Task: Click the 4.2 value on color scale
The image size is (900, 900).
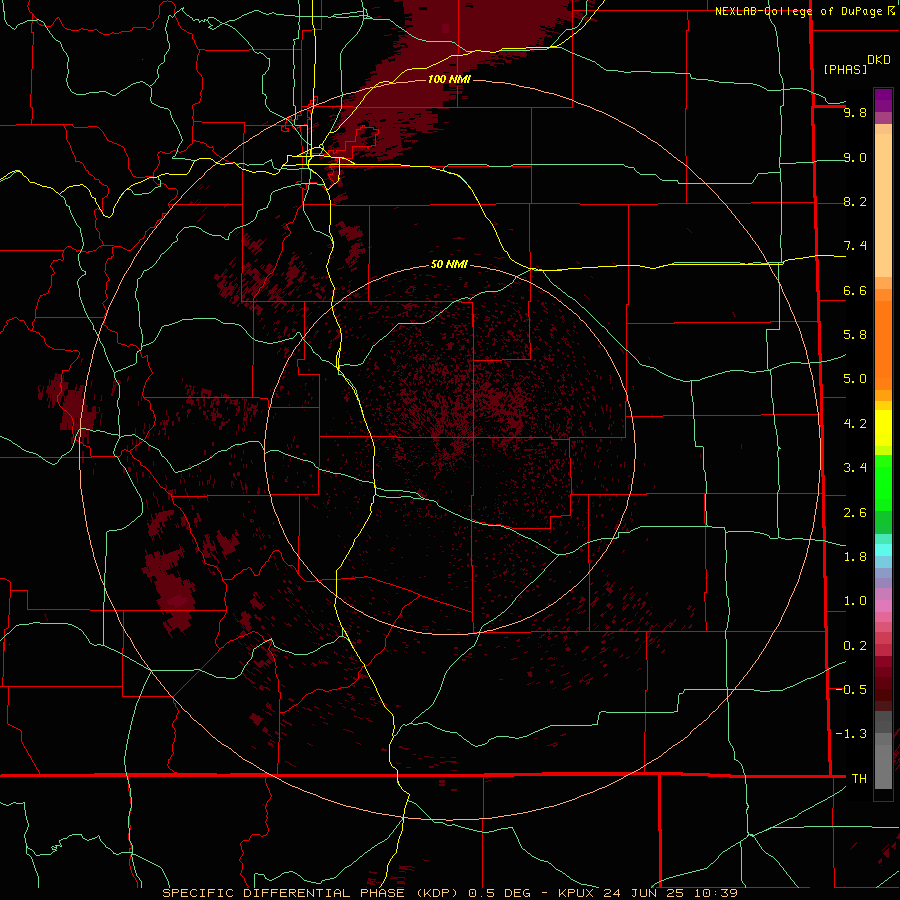Action: (855, 424)
